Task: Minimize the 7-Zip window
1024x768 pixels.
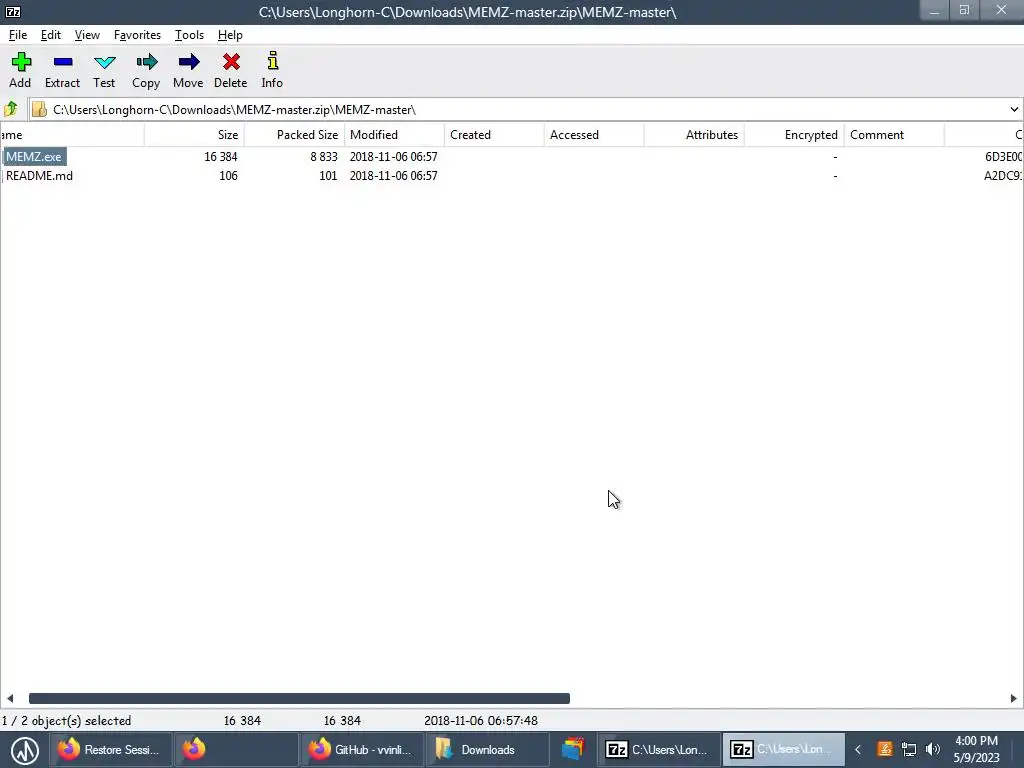Action: pos(935,10)
